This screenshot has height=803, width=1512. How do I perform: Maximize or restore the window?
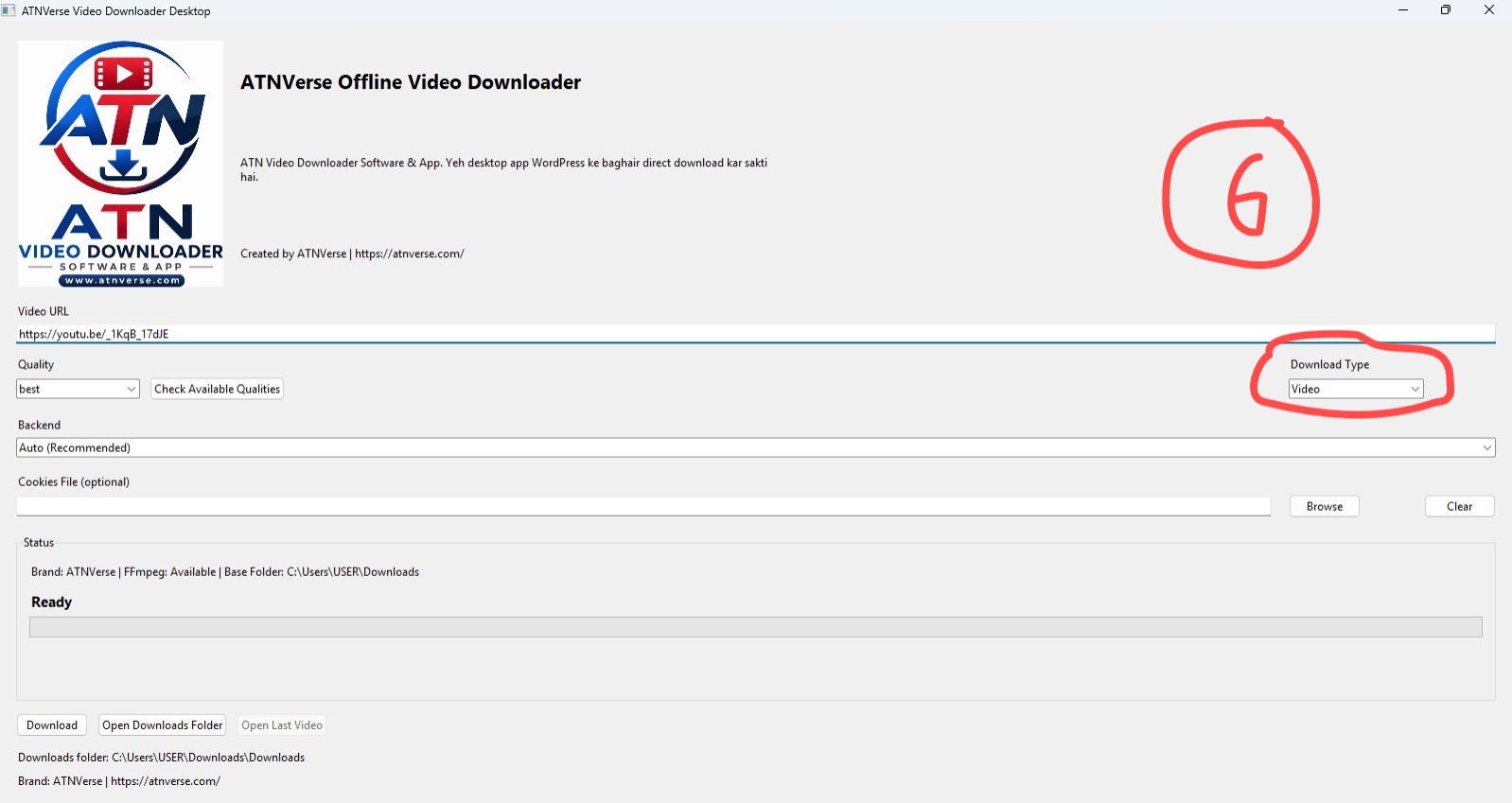tap(1446, 10)
